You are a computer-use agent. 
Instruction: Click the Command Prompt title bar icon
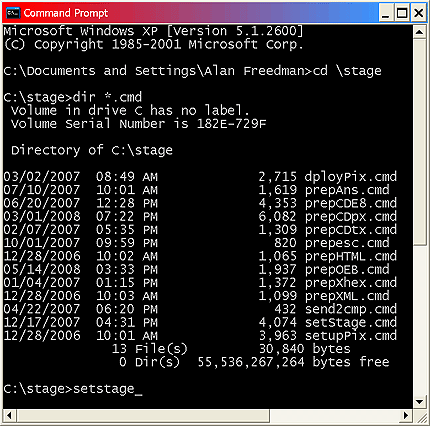(13, 13)
